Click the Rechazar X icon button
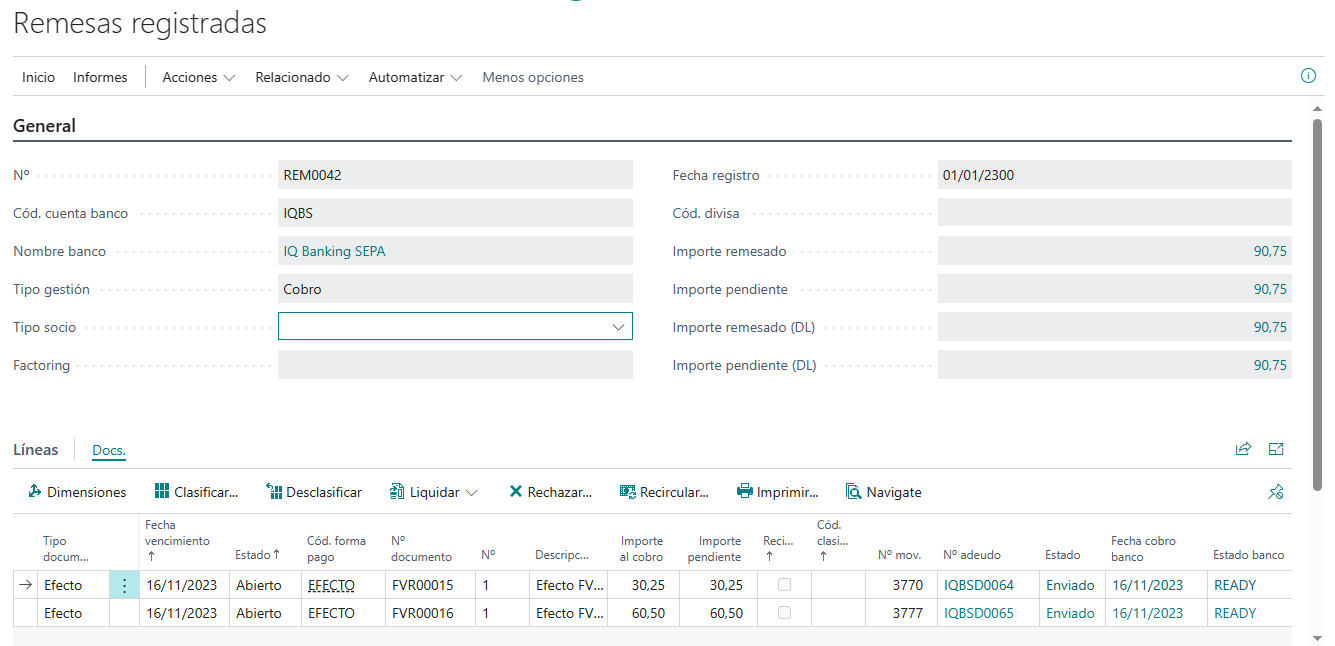Screen dimensions: 1335x646 coord(516,492)
